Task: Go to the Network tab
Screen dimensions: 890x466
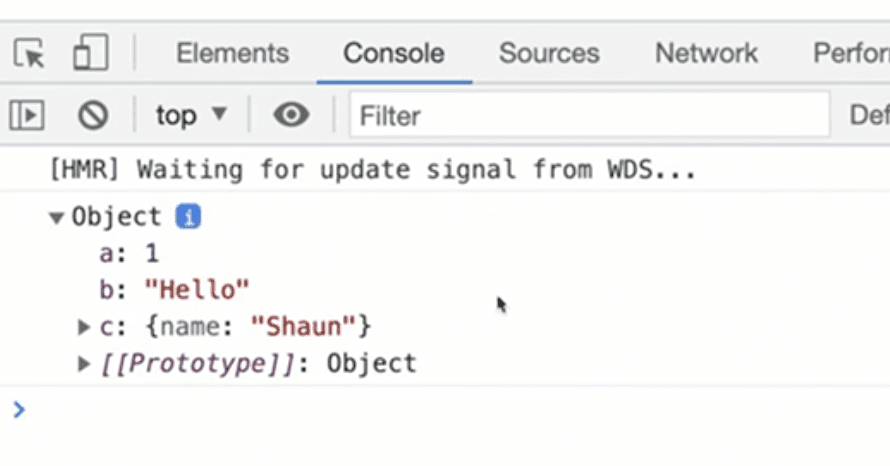Action: (x=707, y=53)
